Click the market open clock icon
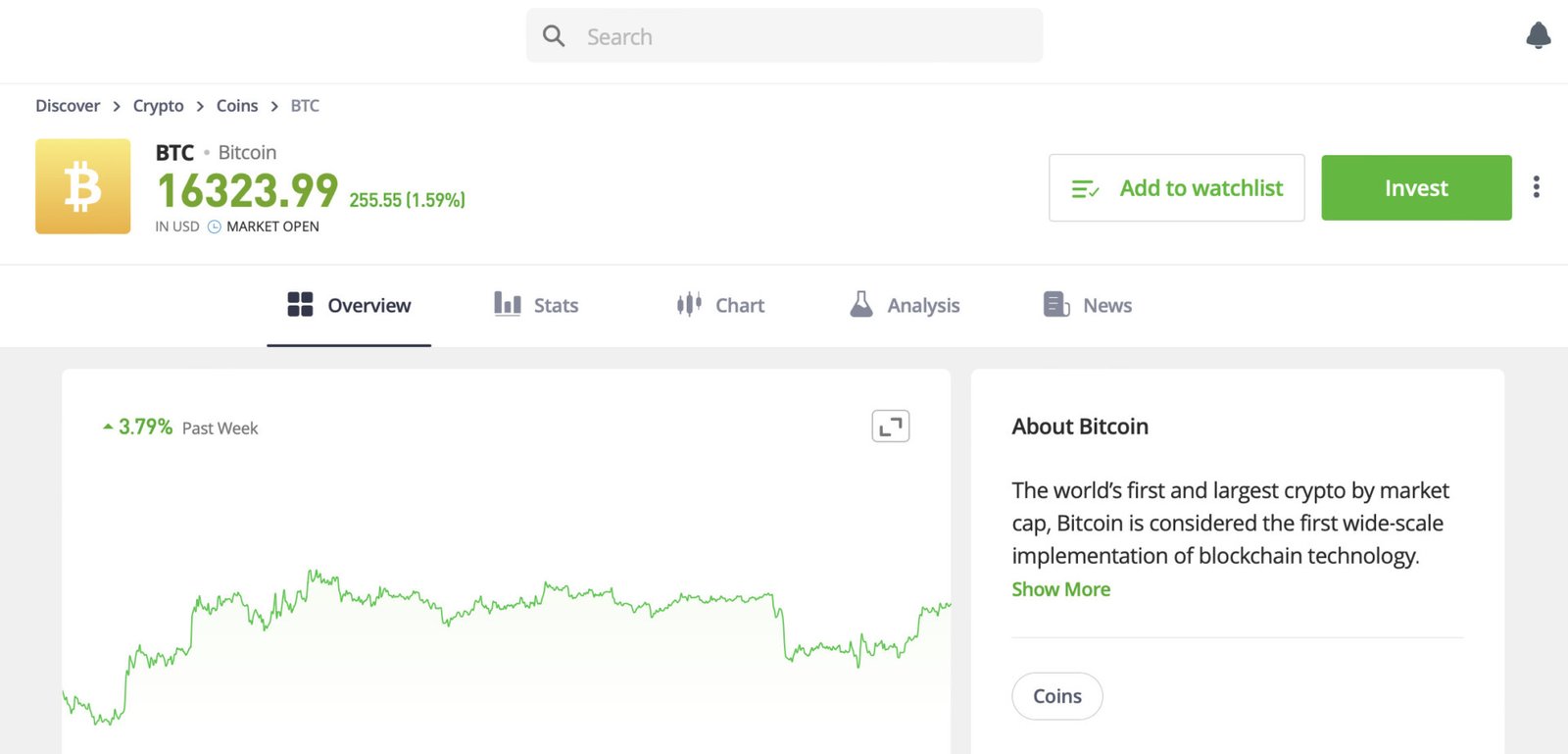This screenshot has height=754, width=1568. tap(215, 226)
